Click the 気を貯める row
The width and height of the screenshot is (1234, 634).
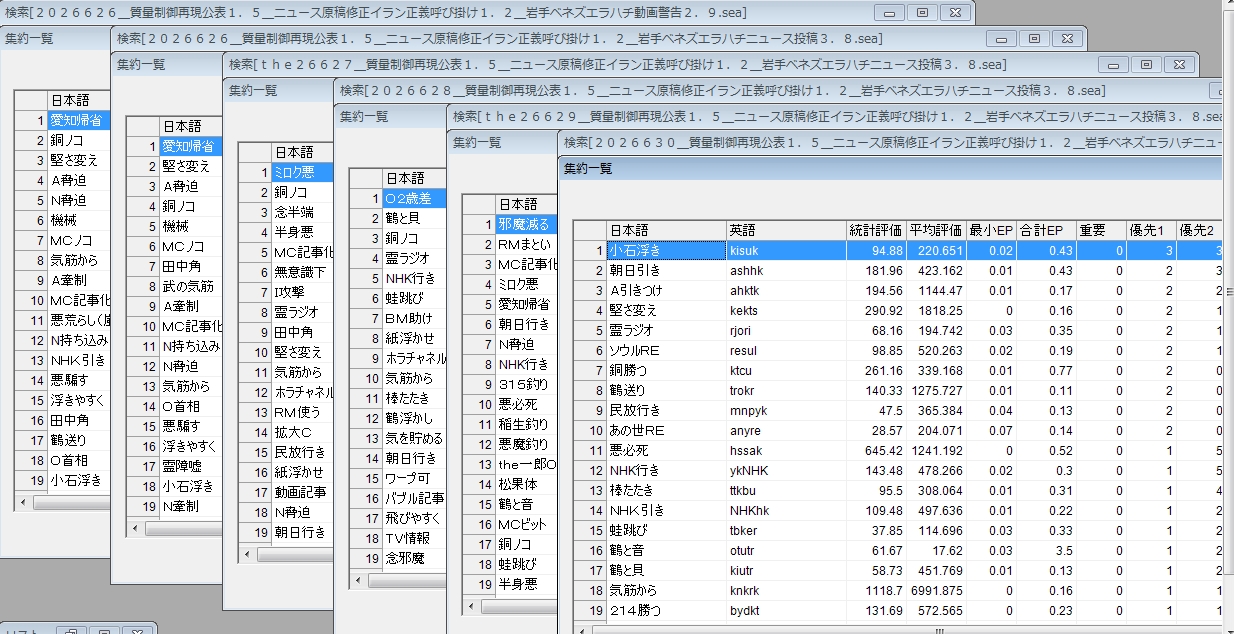(414, 438)
